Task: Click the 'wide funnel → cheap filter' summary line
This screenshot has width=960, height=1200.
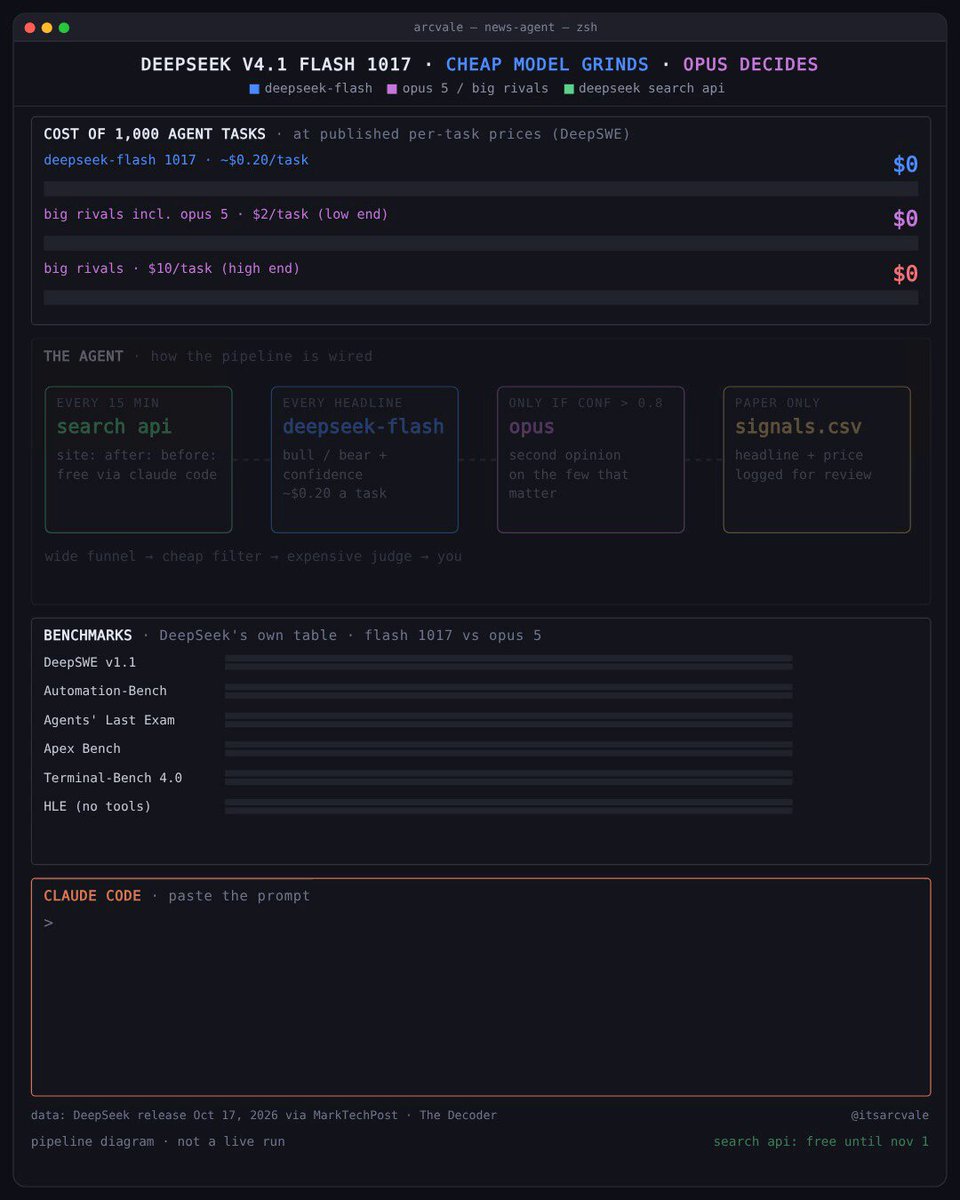Action: tap(253, 556)
